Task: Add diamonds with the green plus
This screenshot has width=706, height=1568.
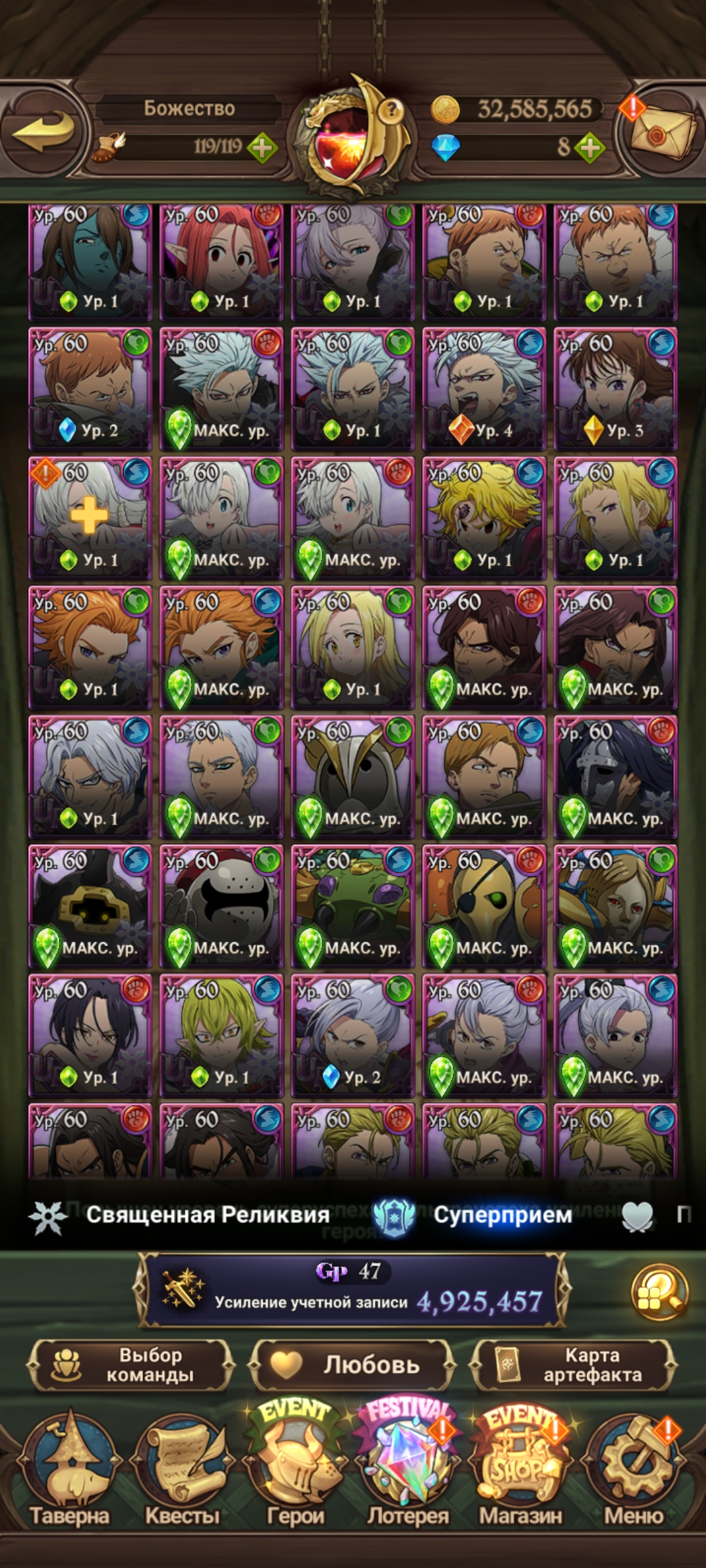Action: click(x=590, y=148)
